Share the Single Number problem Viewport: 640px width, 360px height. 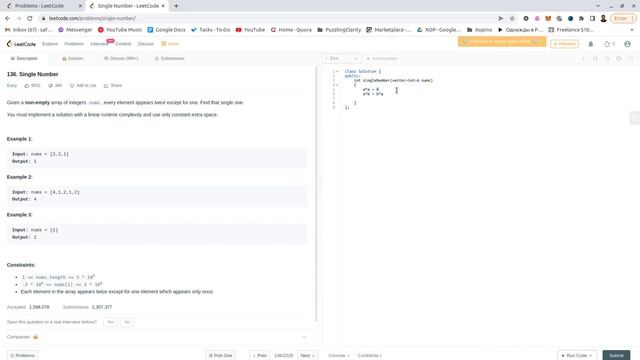tap(113, 85)
